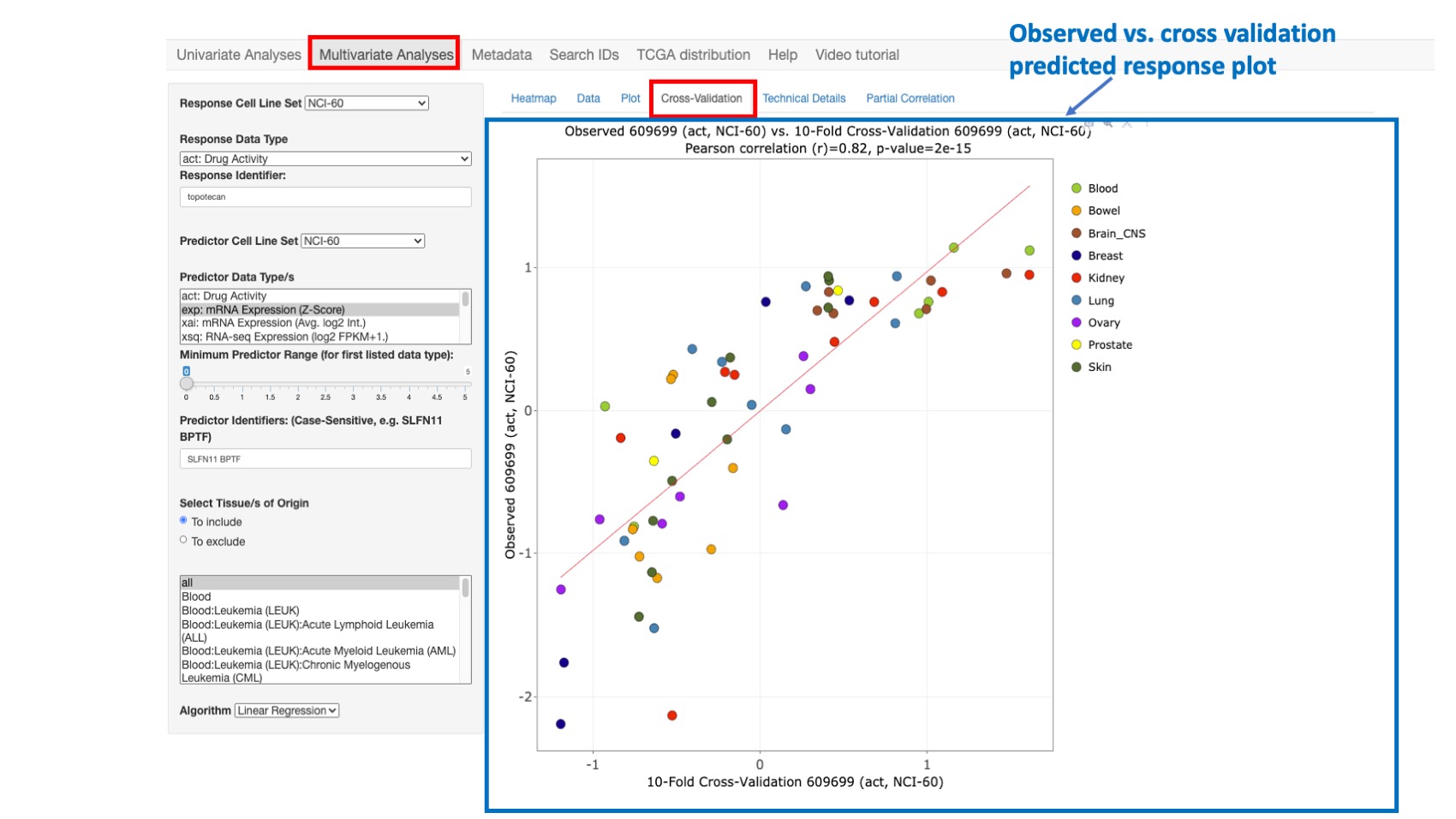
Task: Switch to the Plot tab
Action: coord(630,98)
